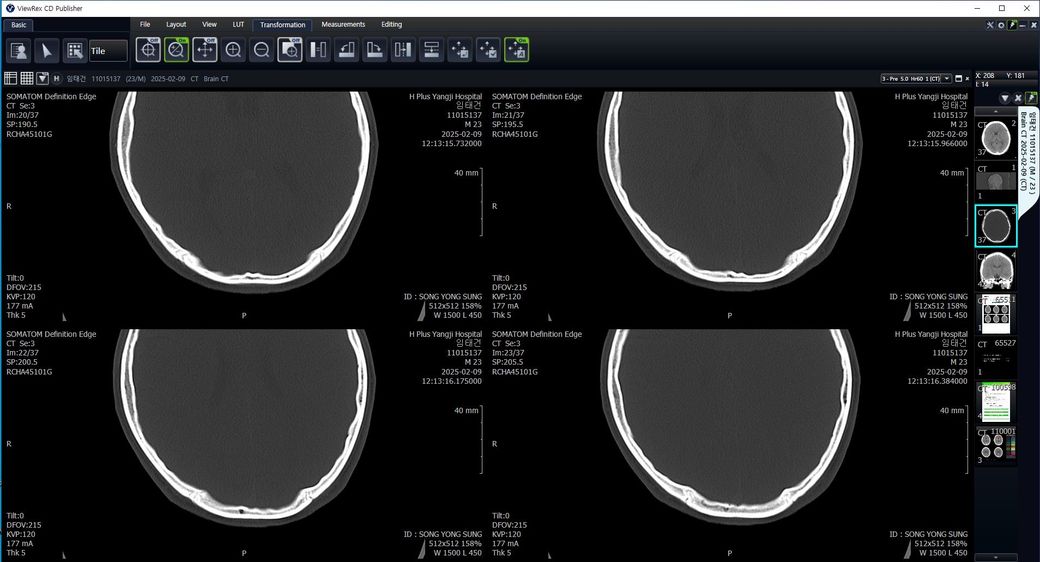Click the rotate clockwise icon
This screenshot has height=562, width=1040.
tap(375, 50)
